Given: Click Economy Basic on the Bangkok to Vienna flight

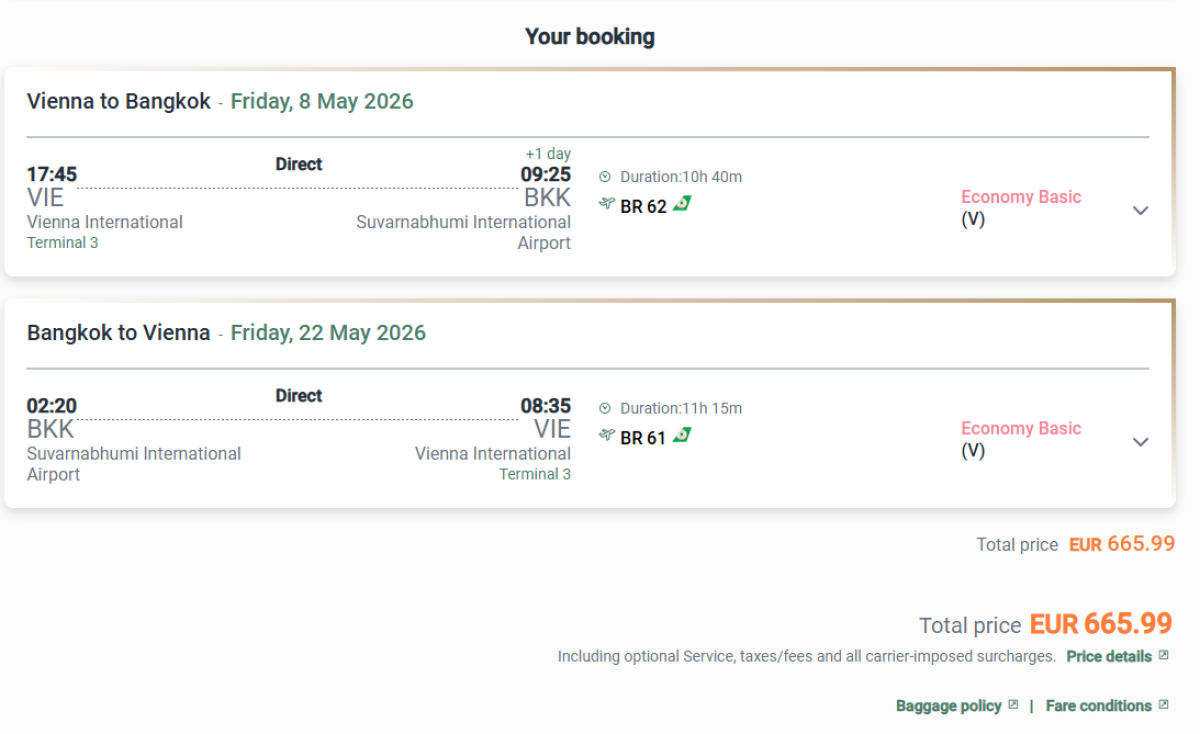Looking at the screenshot, I should tap(1021, 429).
